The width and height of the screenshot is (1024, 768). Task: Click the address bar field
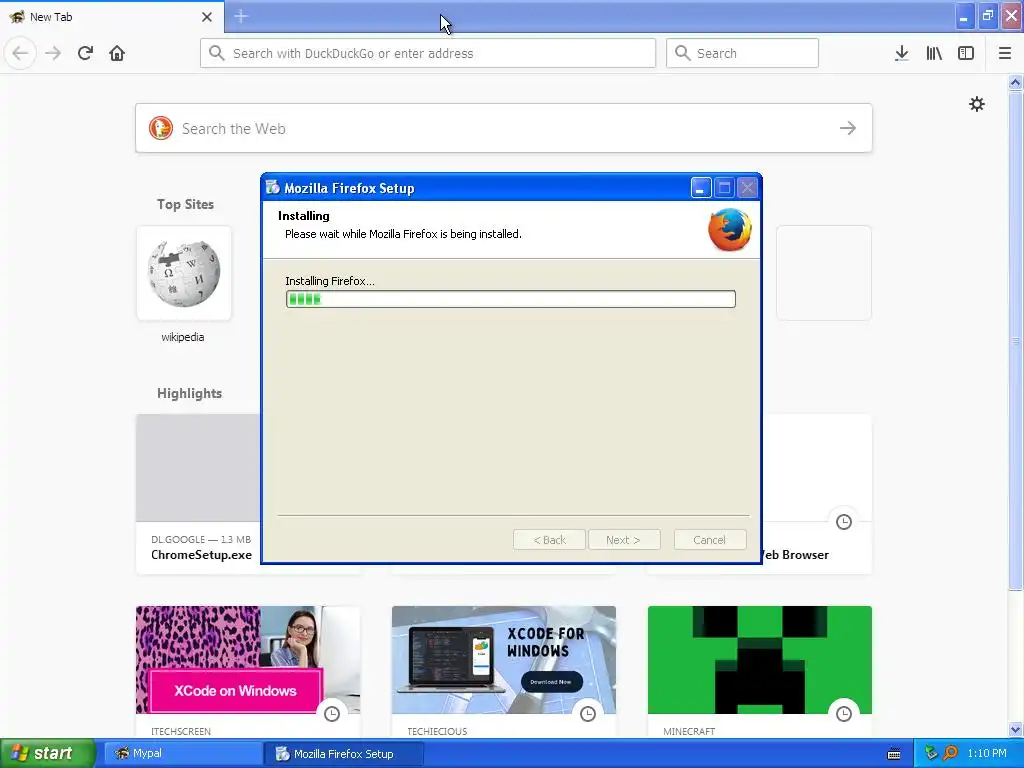pyautogui.click(x=428, y=53)
